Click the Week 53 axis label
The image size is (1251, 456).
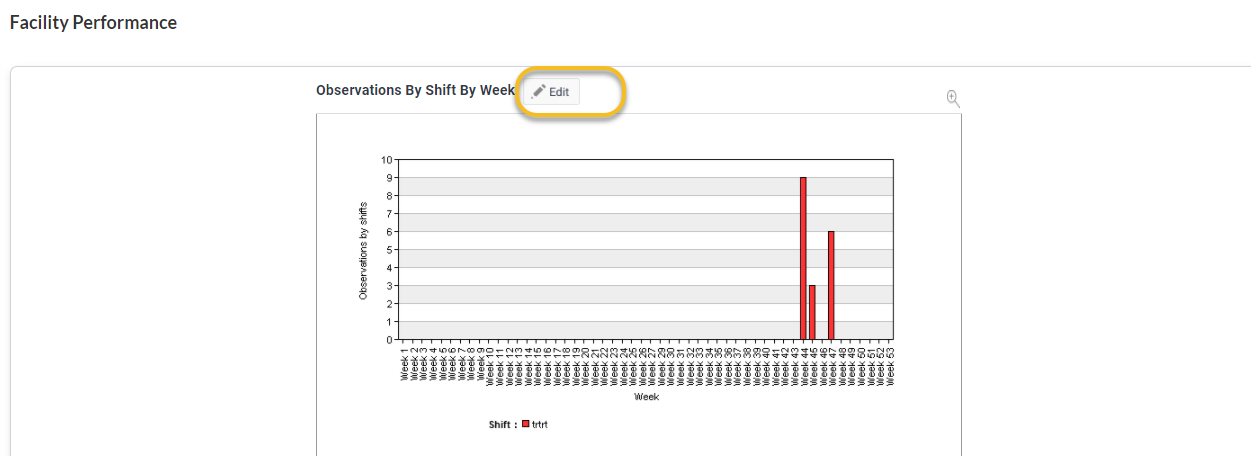889,366
